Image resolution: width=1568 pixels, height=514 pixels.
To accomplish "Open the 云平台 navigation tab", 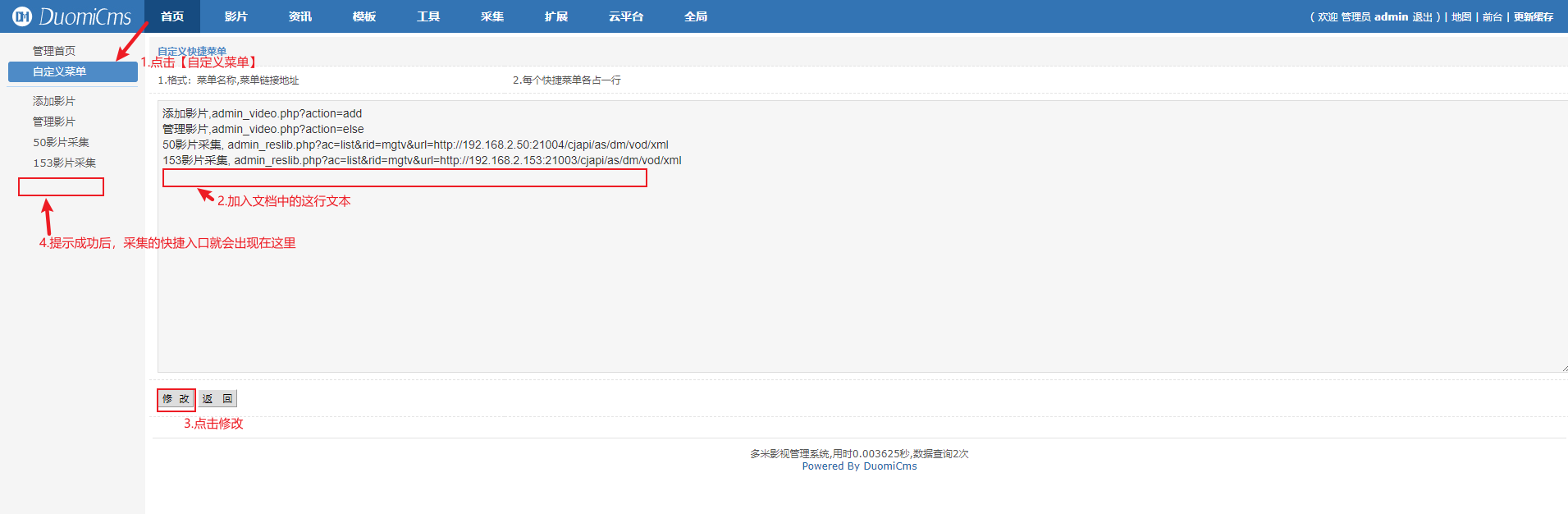I will 626,16.
